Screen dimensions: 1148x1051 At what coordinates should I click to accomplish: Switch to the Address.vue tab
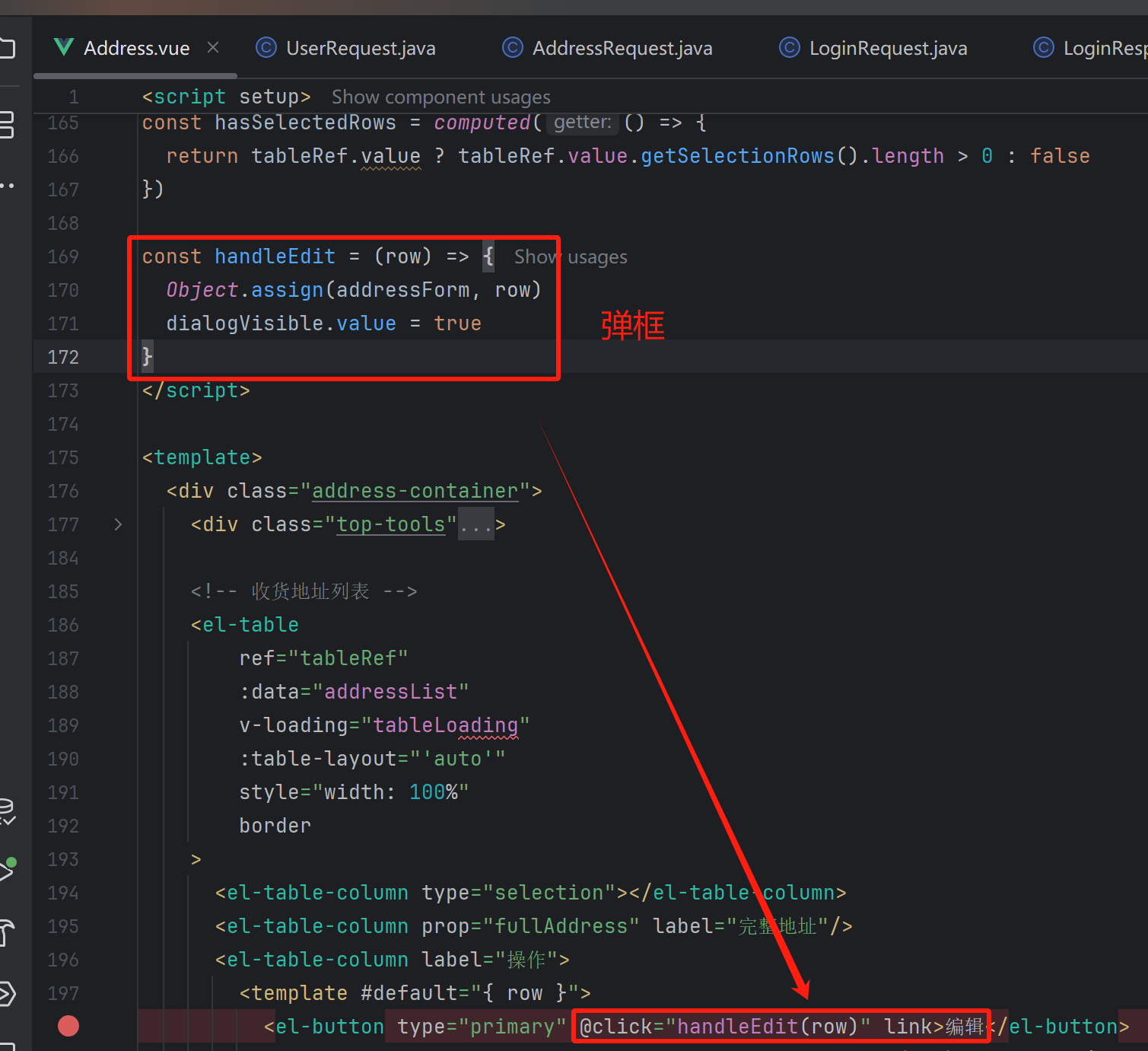136,48
